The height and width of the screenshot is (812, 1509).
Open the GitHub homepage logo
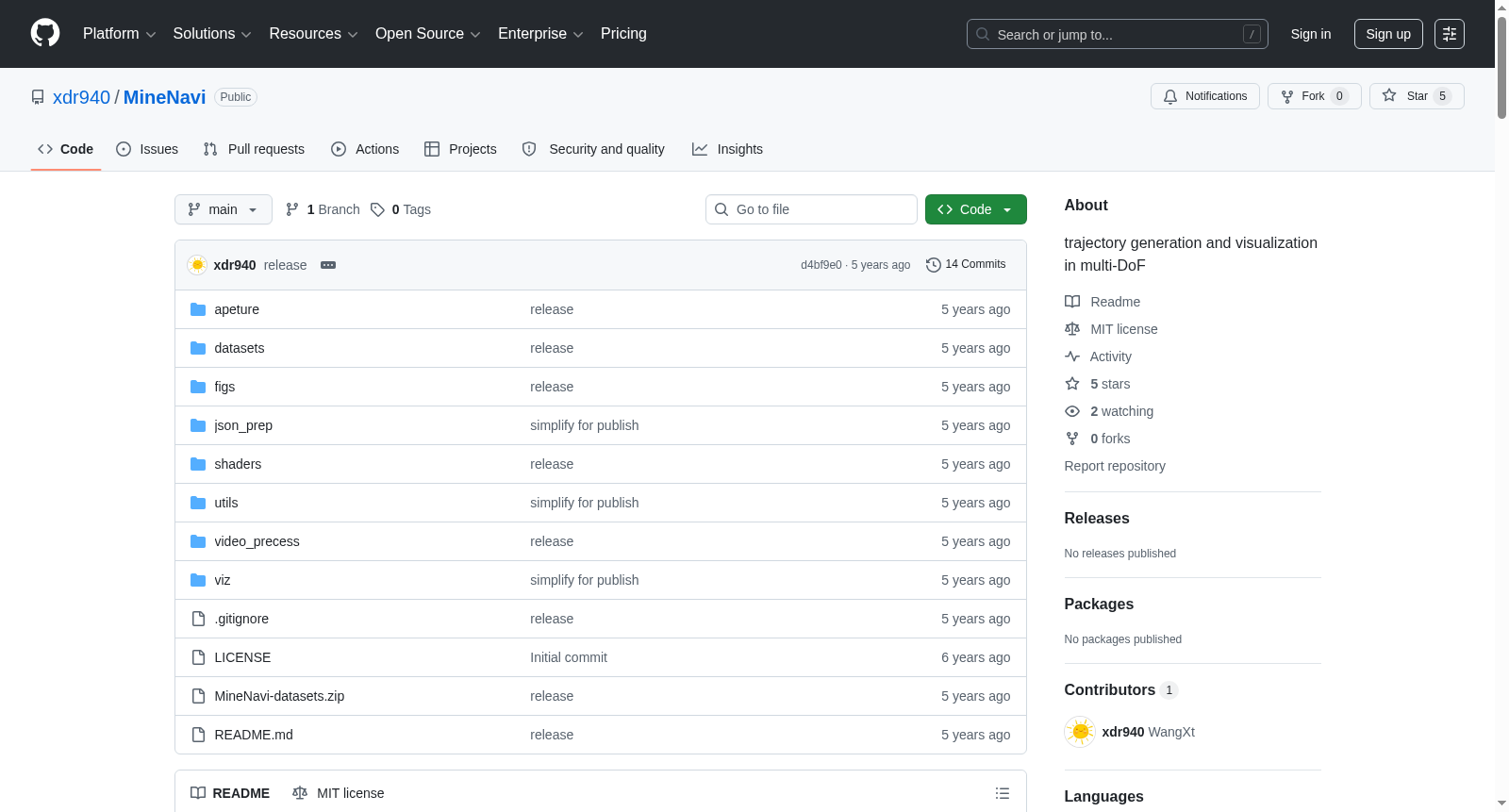(x=45, y=34)
